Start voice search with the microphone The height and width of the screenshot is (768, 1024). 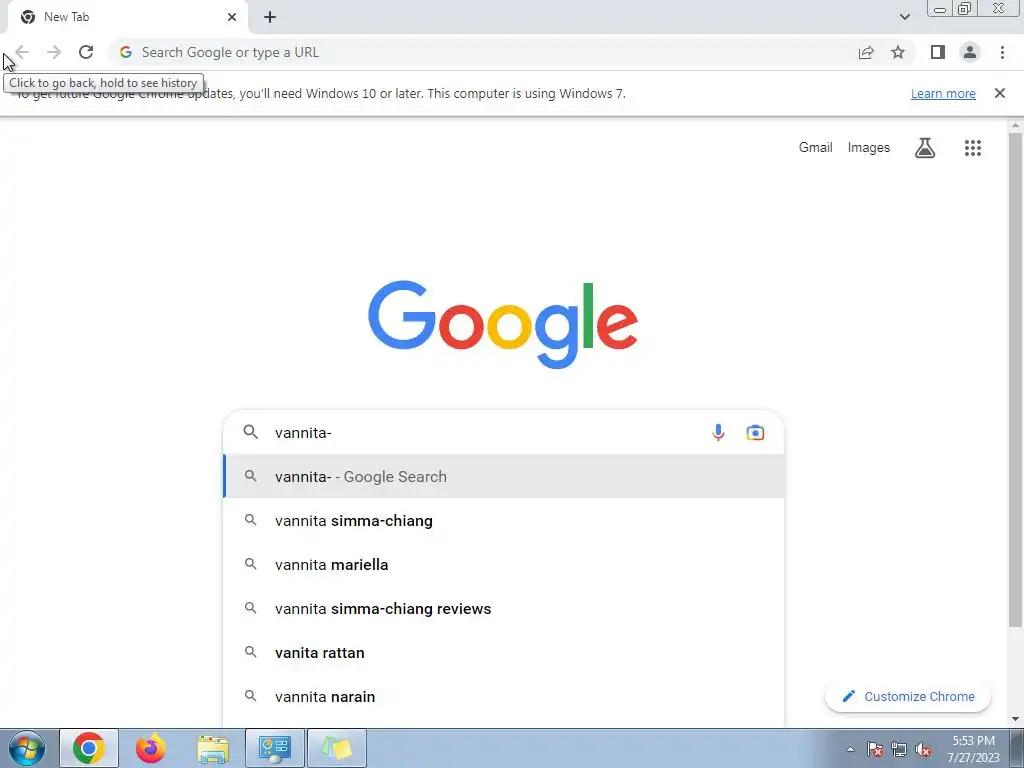(718, 432)
